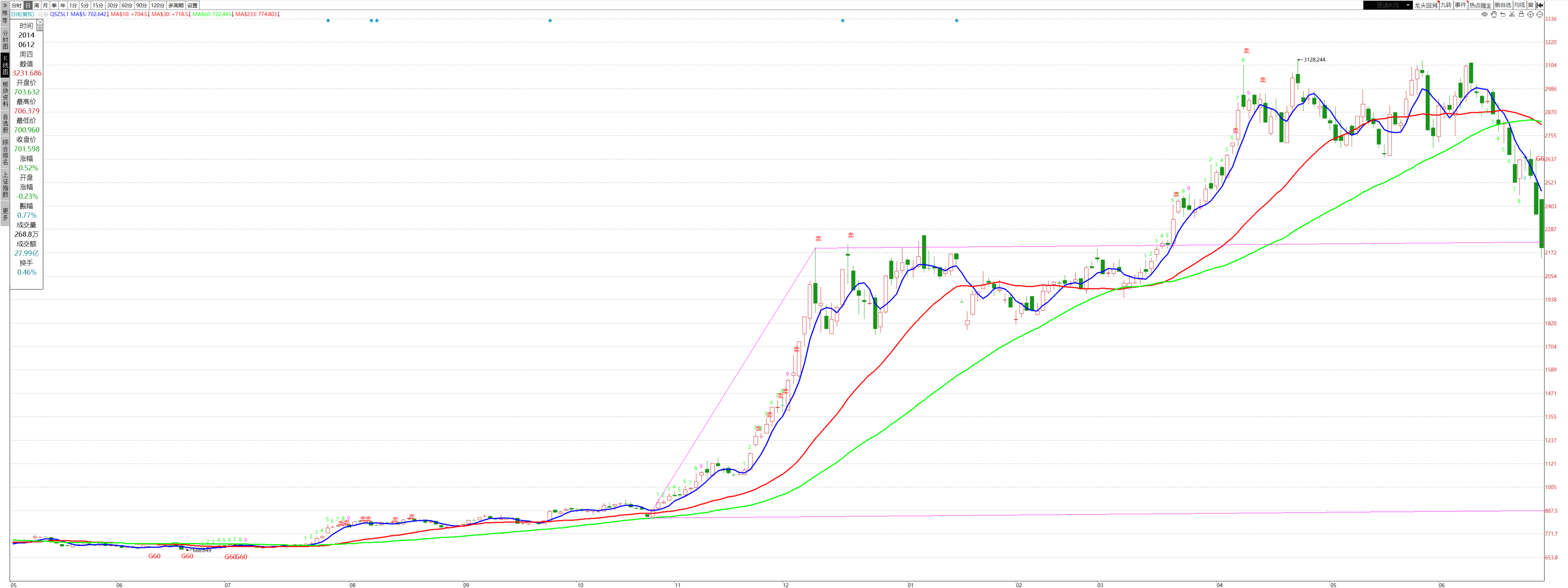Screen dimensions: 1568x588
Task: Select the 年 yearly period tab
Action: (63, 5)
